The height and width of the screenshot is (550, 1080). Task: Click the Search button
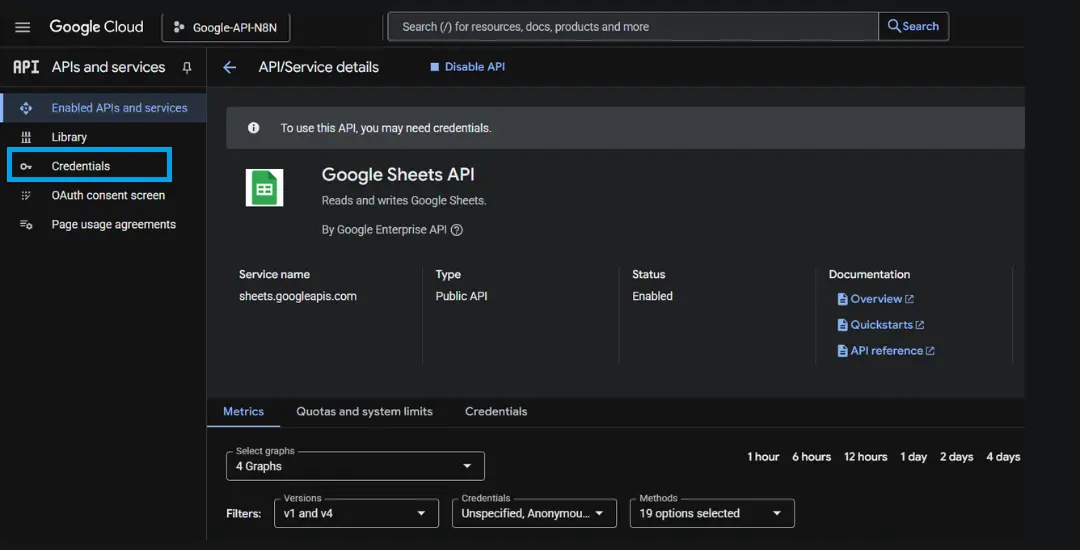click(913, 26)
